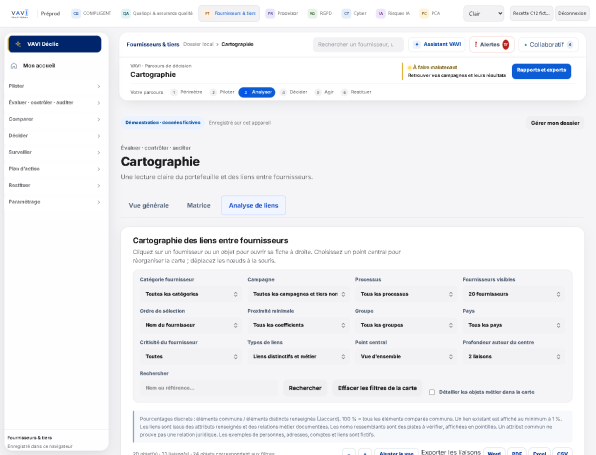Click the Déconnexion button
This screenshot has height=455, width=596.
[572, 13]
